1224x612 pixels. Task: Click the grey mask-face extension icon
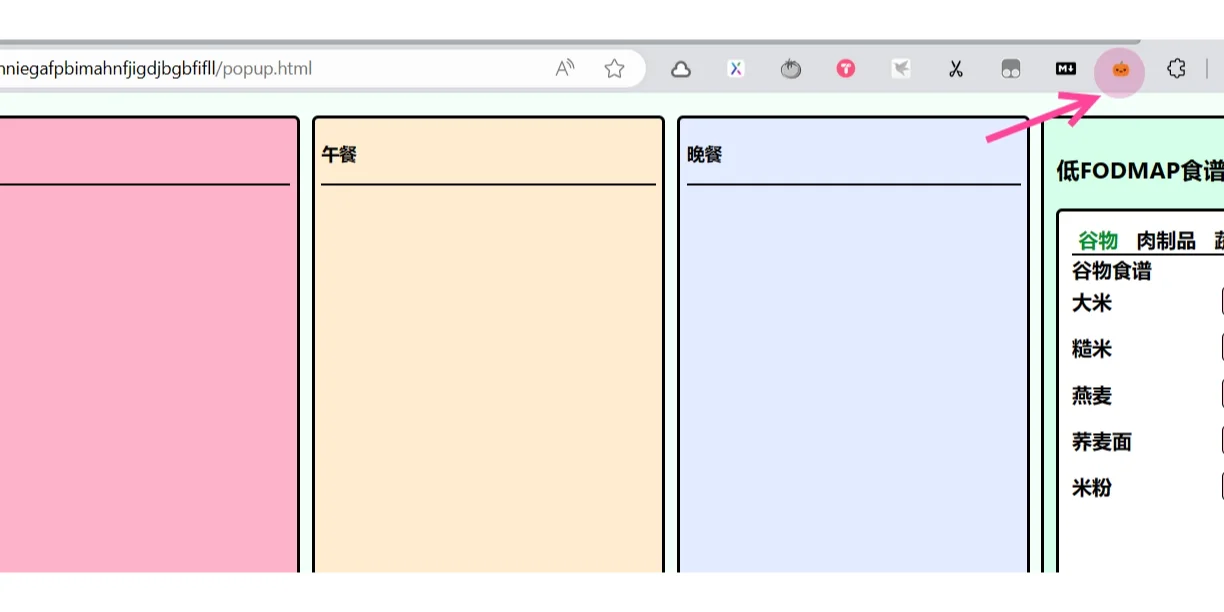coord(1011,69)
